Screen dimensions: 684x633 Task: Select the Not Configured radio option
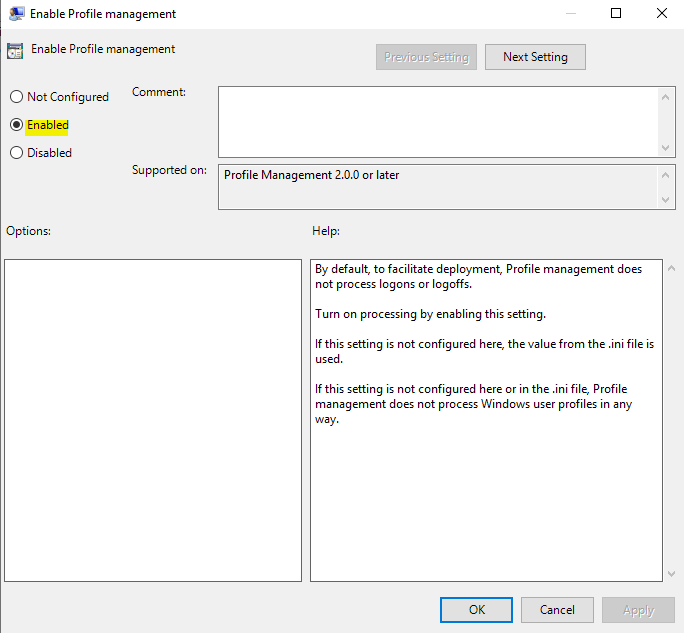point(16,97)
